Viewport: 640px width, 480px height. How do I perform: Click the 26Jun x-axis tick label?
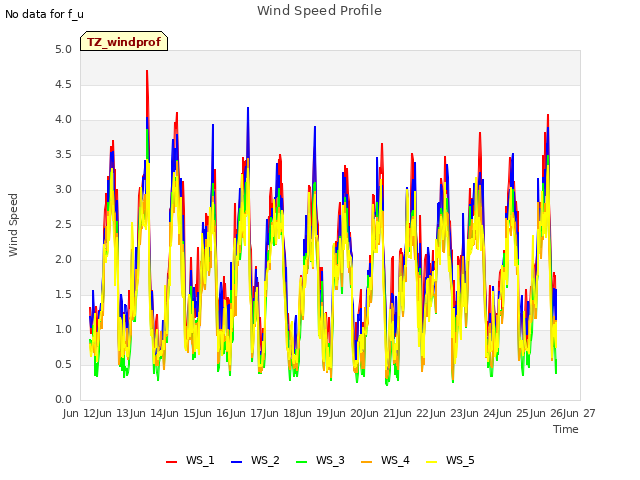click(564, 413)
